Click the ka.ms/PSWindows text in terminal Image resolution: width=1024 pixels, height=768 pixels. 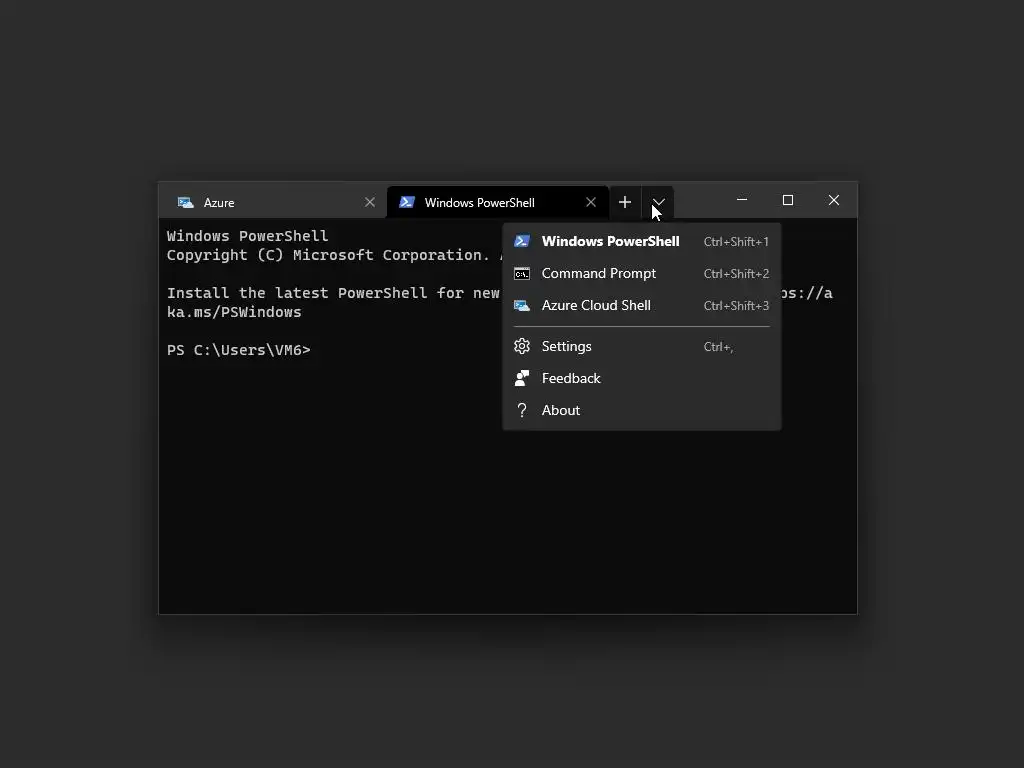pyautogui.click(x=234, y=312)
